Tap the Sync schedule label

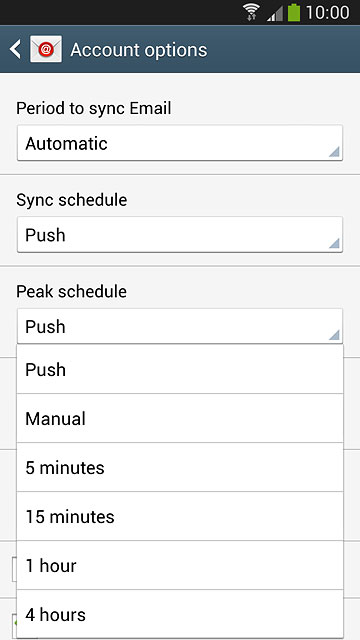pos(71,200)
